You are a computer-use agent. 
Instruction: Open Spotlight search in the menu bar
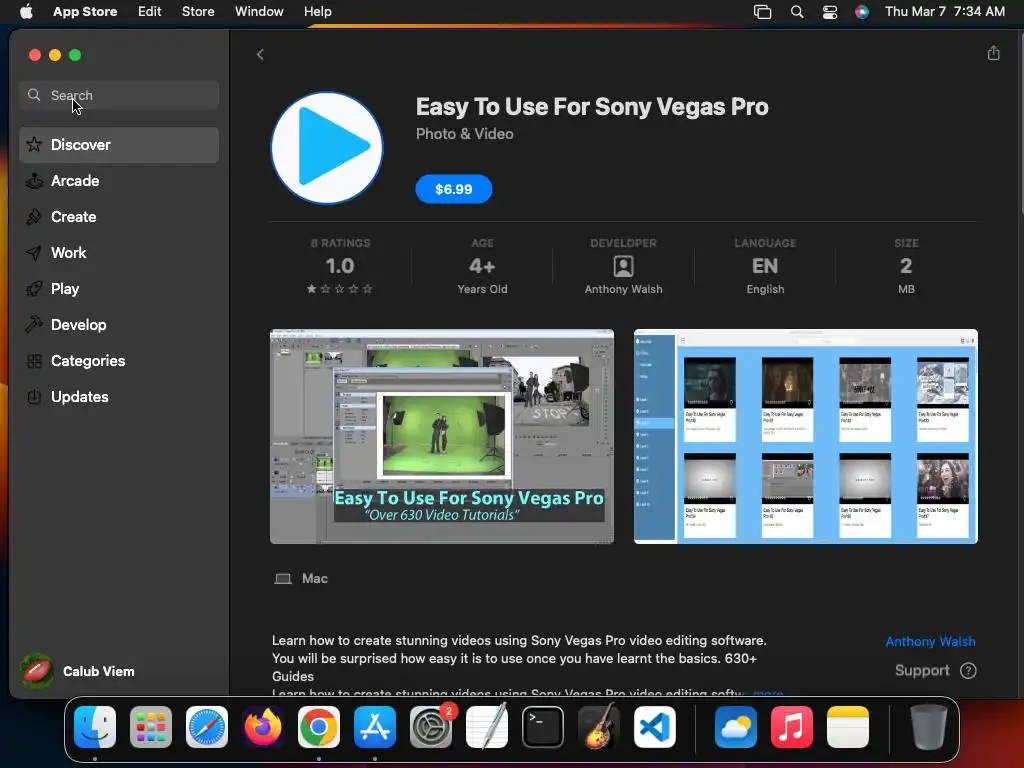coord(797,12)
